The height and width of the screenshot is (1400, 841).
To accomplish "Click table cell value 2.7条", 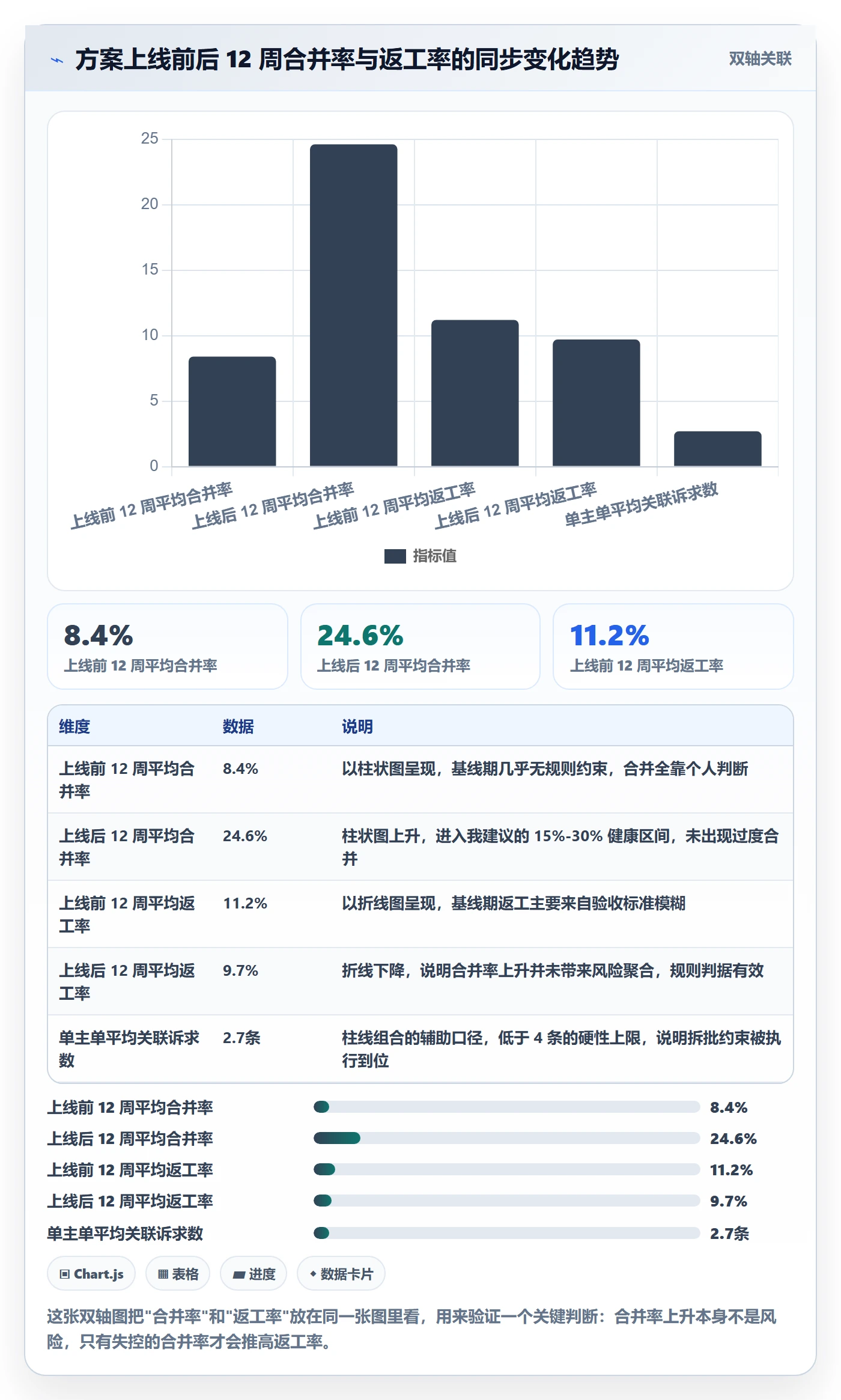I will pos(241,1038).
